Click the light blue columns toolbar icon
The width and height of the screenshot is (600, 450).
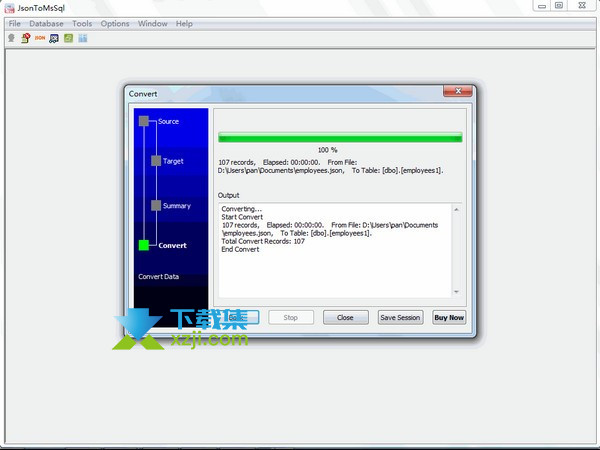83,38
